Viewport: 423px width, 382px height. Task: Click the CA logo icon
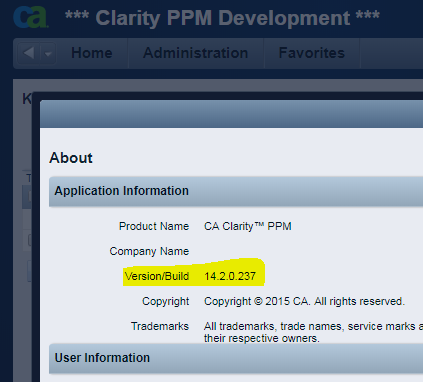click(31, 17)
